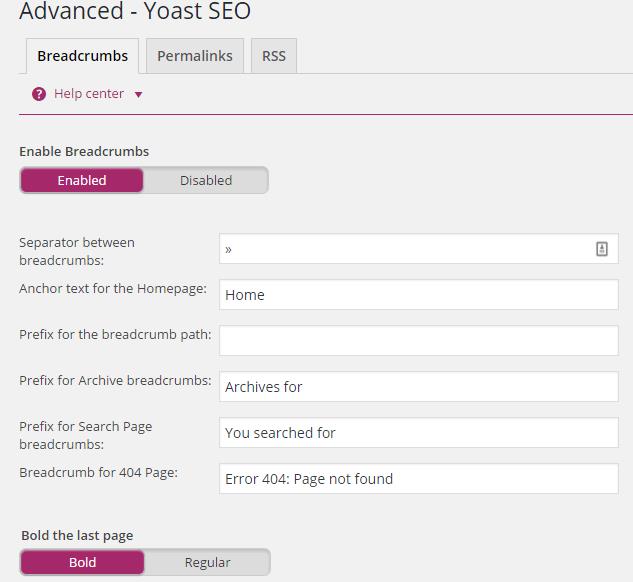Click the Prefix for Archive breadcrumbs label

(x=115, y=381)
